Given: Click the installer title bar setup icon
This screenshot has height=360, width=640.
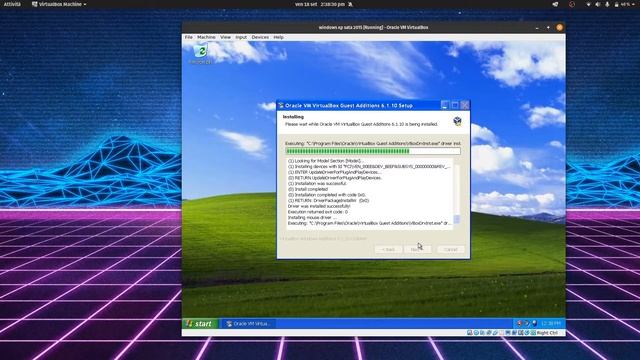Looking at the screenshot, I should (x=281, y=106).
